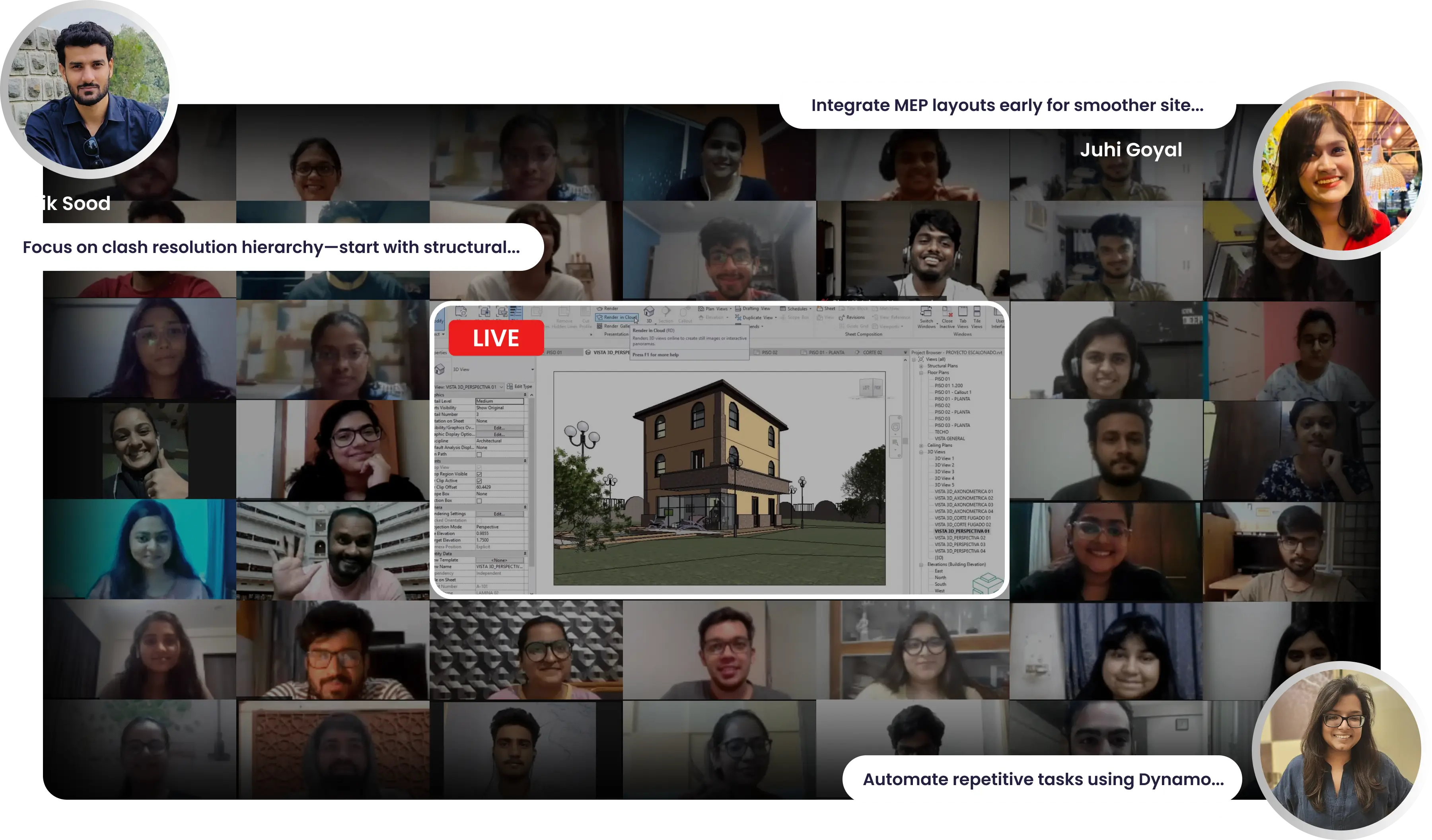
Task: Open the Plan Views dropdown
Action: (x=716, y=309)
